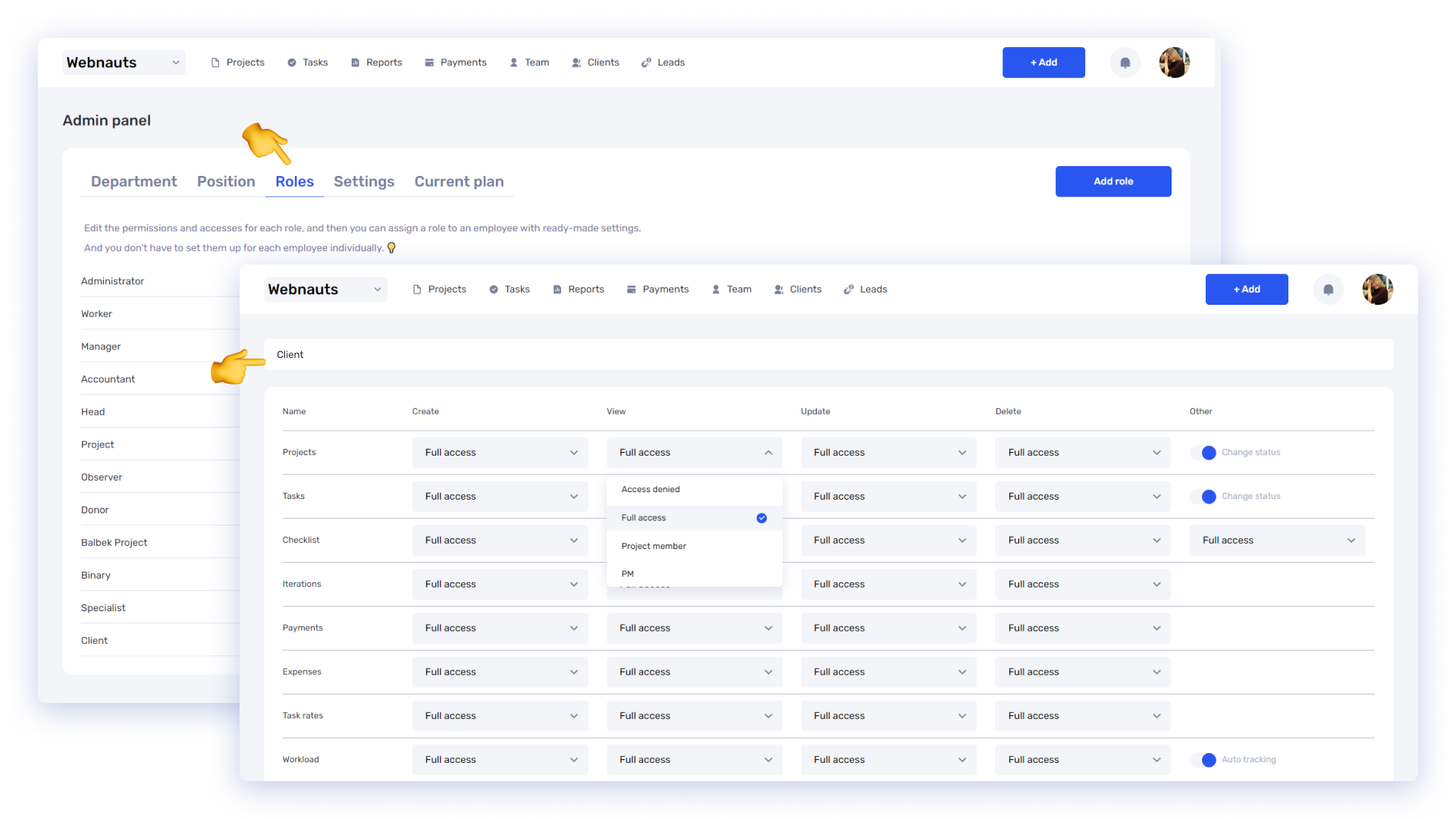
Task: Open the Expenses View access dropdown
Action: pyautogui.click(x=694, y=672)
